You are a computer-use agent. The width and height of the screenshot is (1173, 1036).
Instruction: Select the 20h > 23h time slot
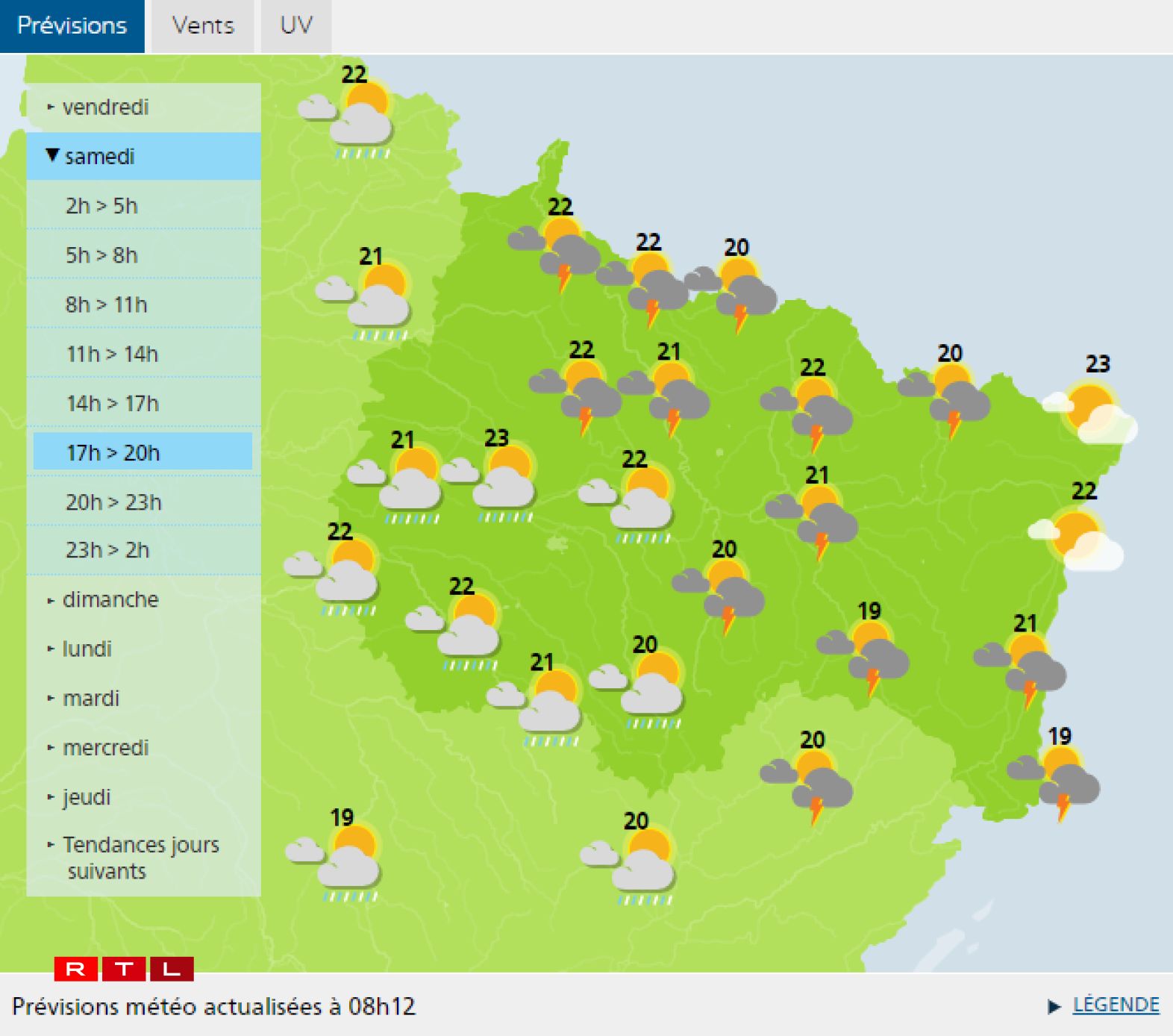click(113, 502)
